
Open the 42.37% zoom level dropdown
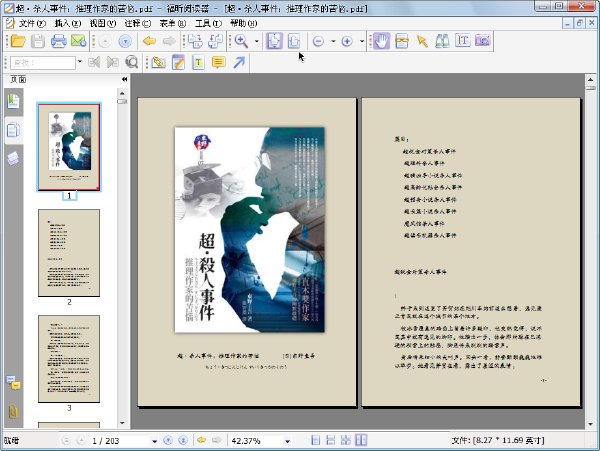tap(287, 441)
